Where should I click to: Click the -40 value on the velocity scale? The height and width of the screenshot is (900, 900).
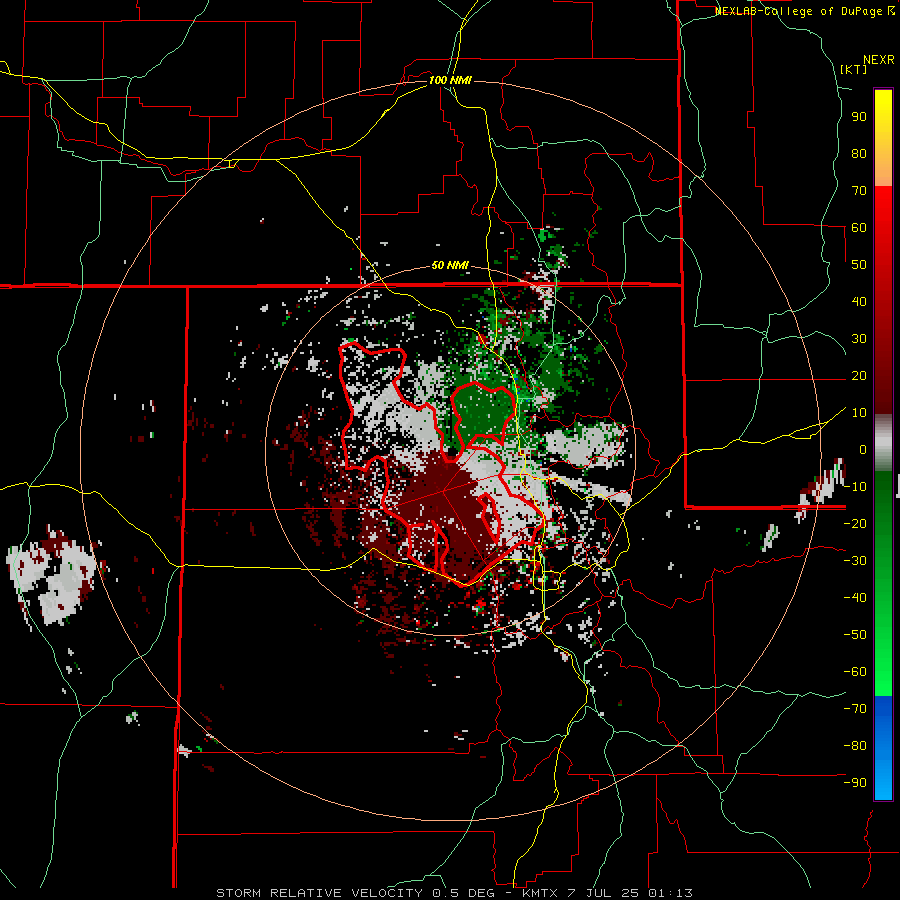click(x=855, y=598)
